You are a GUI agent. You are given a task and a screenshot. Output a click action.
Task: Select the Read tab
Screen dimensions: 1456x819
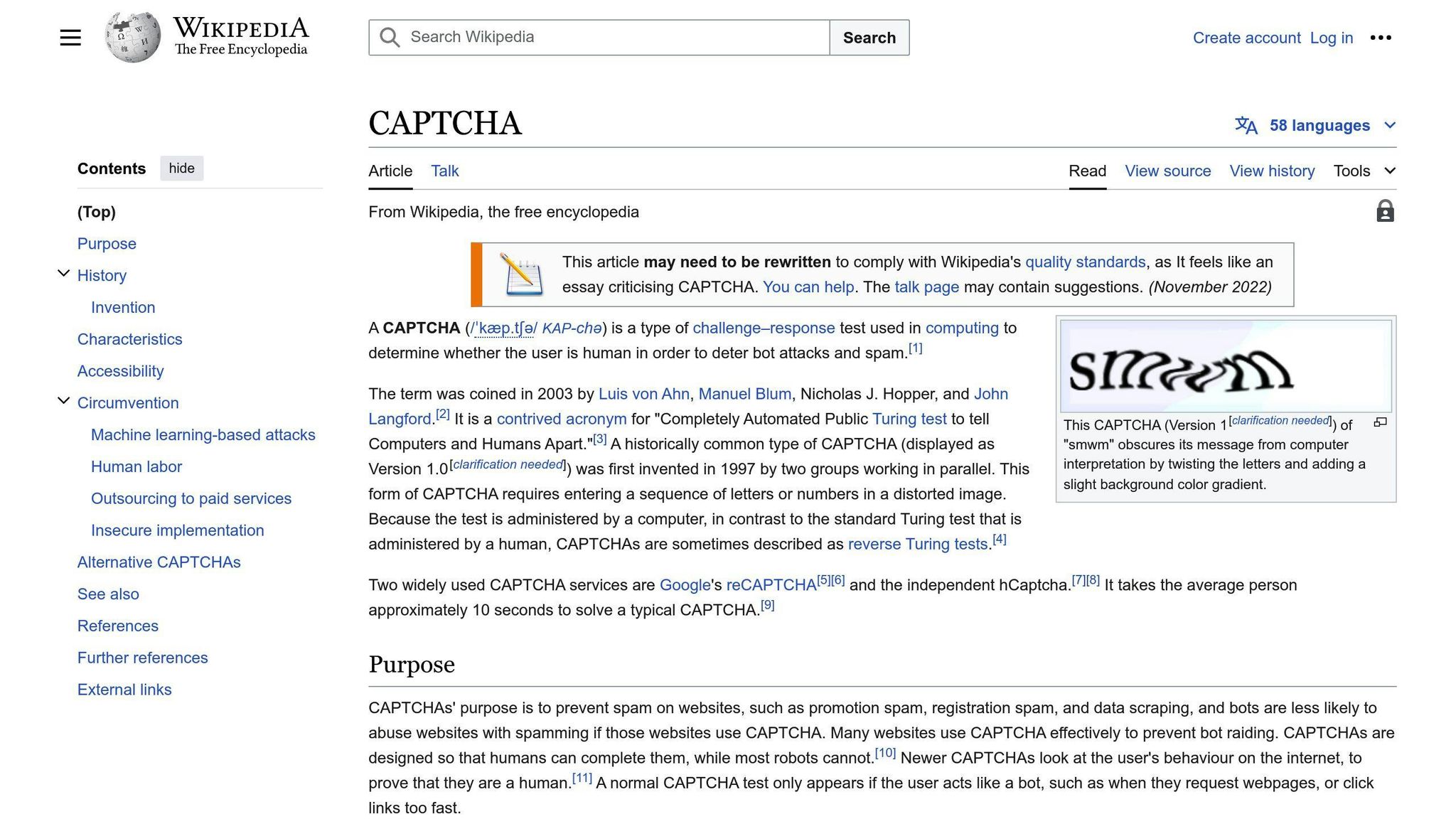pyautogui.click(x=1087, y=171)
